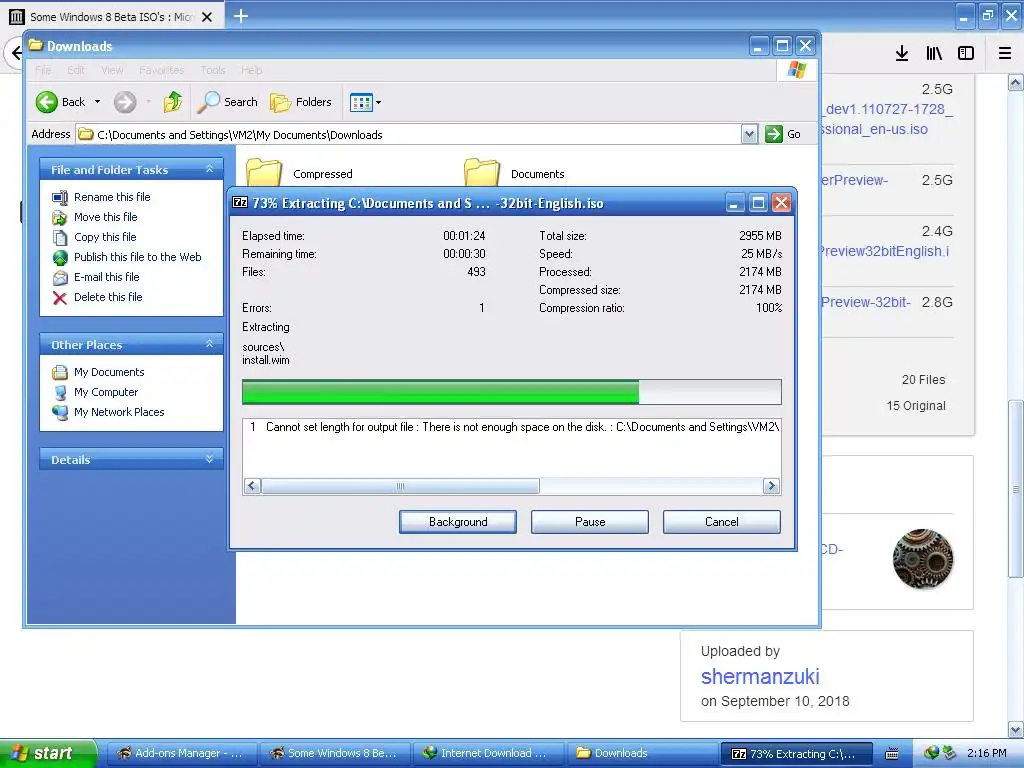Open Help menu in Downloads window
1024x768 pixels.
tap(251, 70)
